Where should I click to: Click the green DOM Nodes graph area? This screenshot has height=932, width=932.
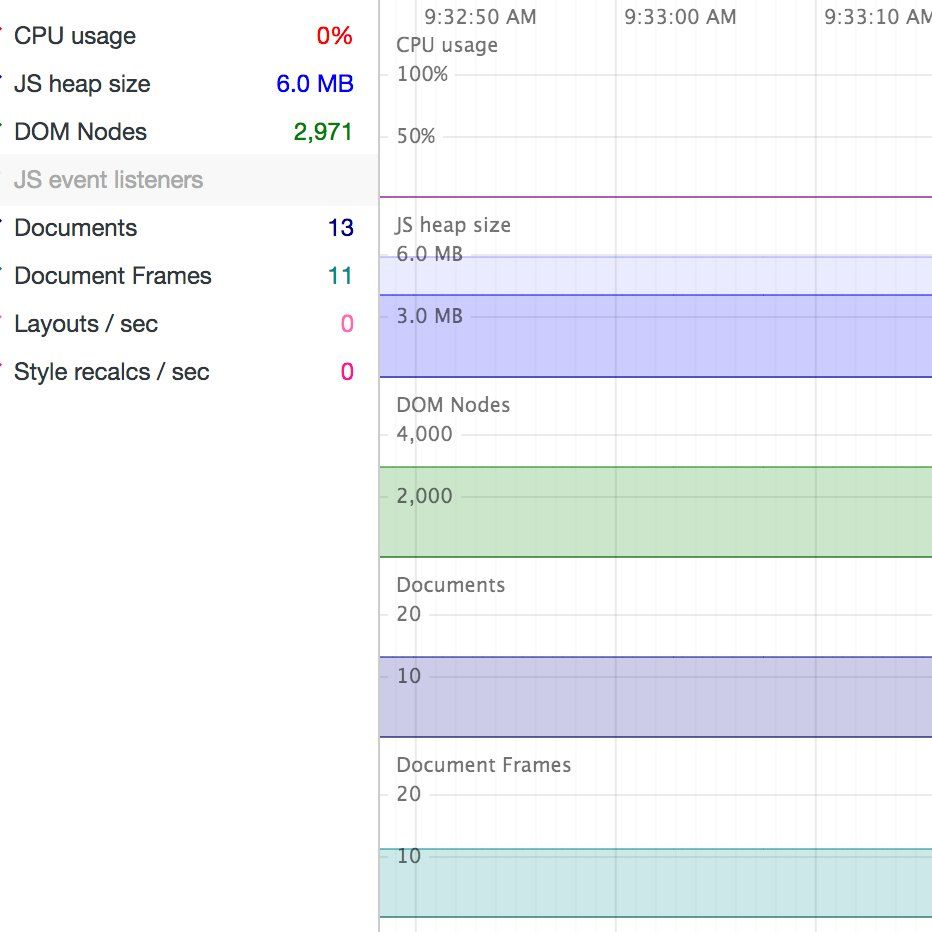tap(656, 512)
